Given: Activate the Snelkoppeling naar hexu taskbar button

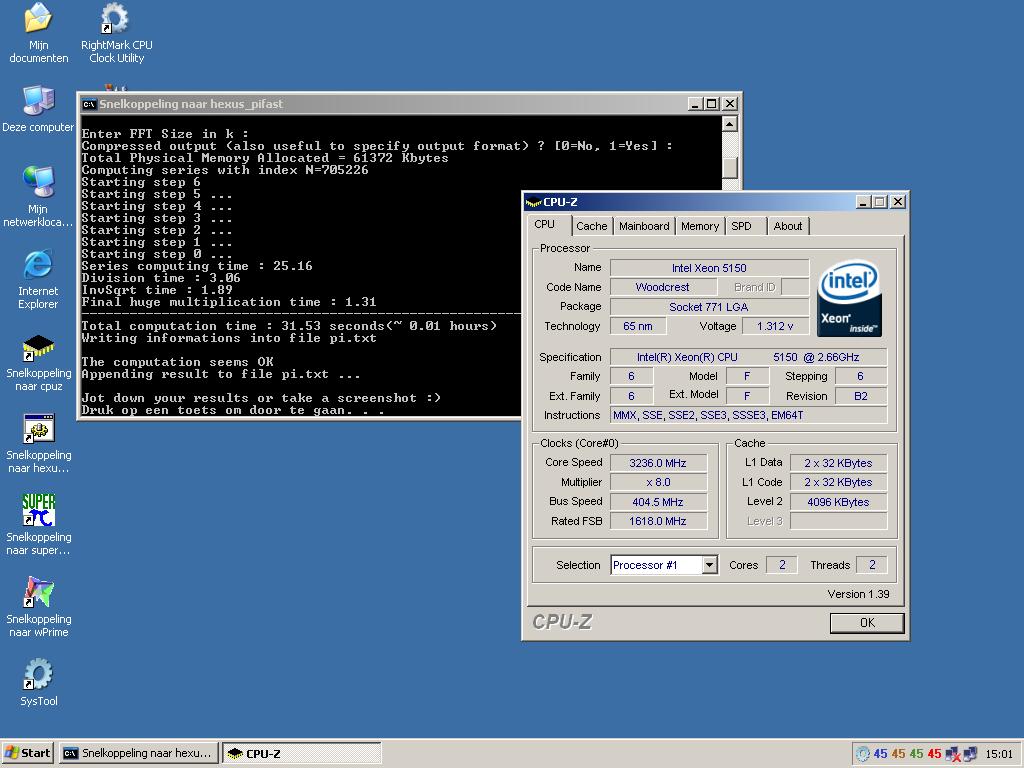Looking at the screenshot, I should 138,753.
